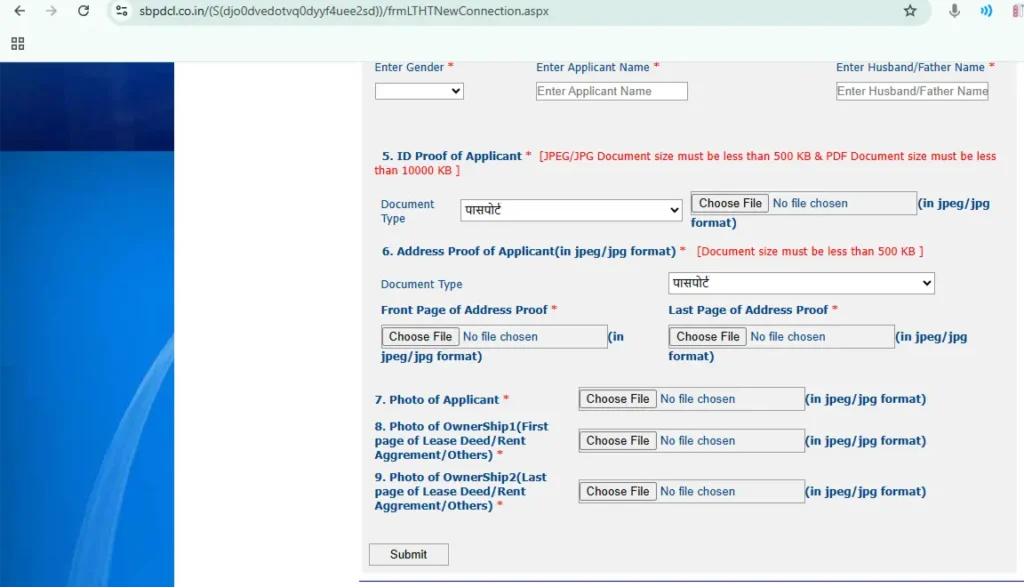Choose File for Photo of Applicant
The image size is (1024, 587).
(618, 399)
